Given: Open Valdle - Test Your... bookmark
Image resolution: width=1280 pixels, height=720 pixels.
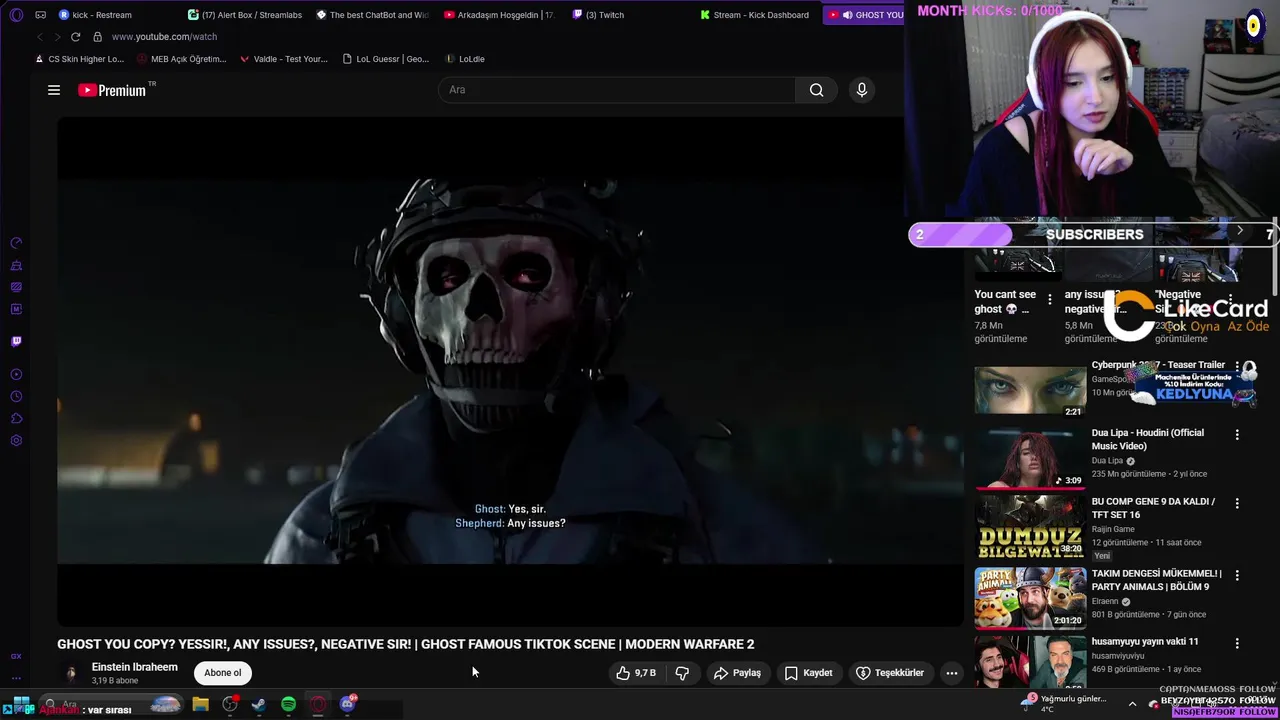Looking at the screenshot, I should tap(283, 59).
